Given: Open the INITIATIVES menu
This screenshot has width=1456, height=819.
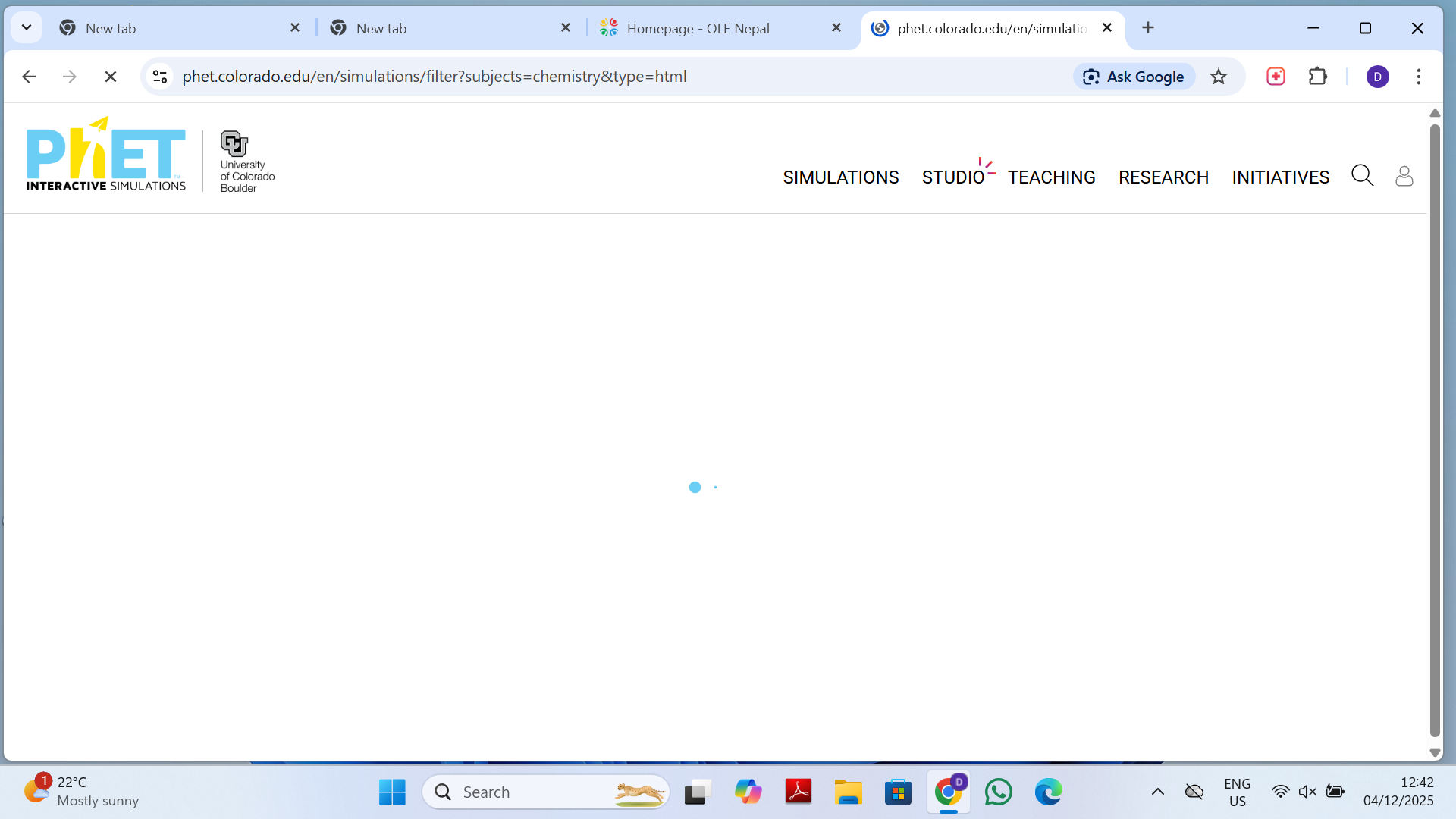Looking at the screenshot, I should tap(1280, 177).
